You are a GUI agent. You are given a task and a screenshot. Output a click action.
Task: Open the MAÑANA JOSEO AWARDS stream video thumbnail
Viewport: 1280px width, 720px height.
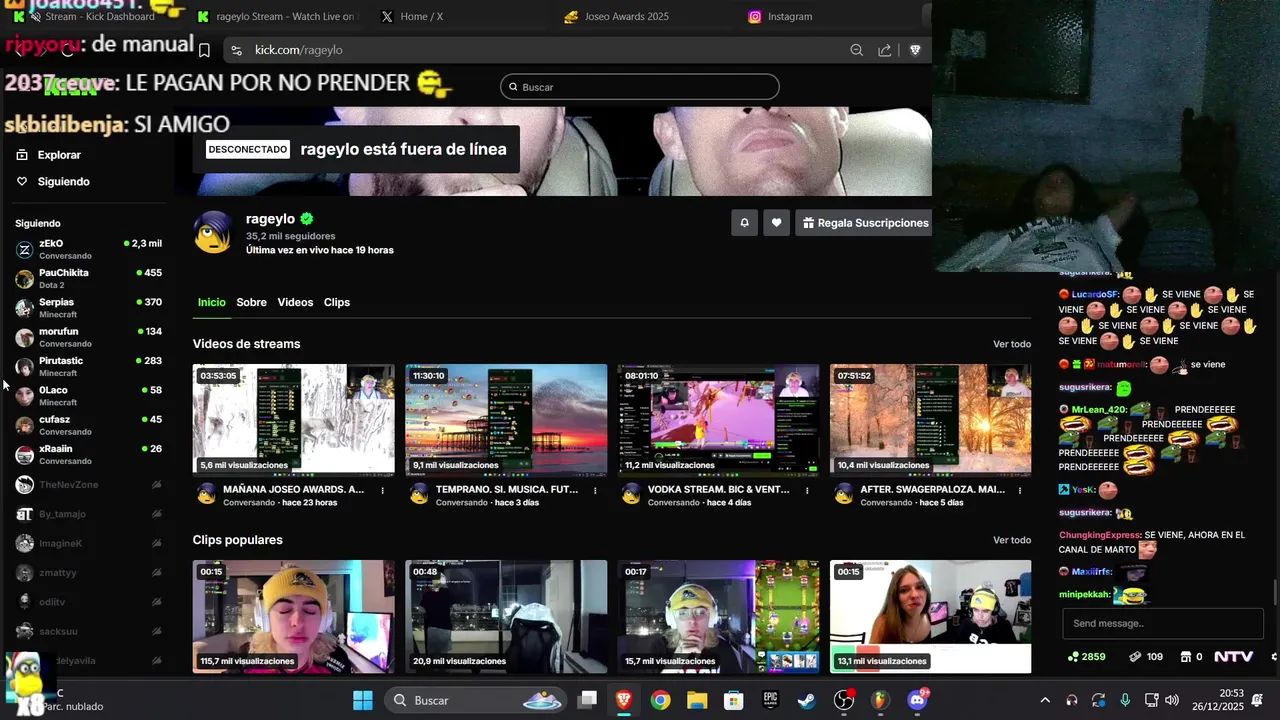click(x=294, y=419)
